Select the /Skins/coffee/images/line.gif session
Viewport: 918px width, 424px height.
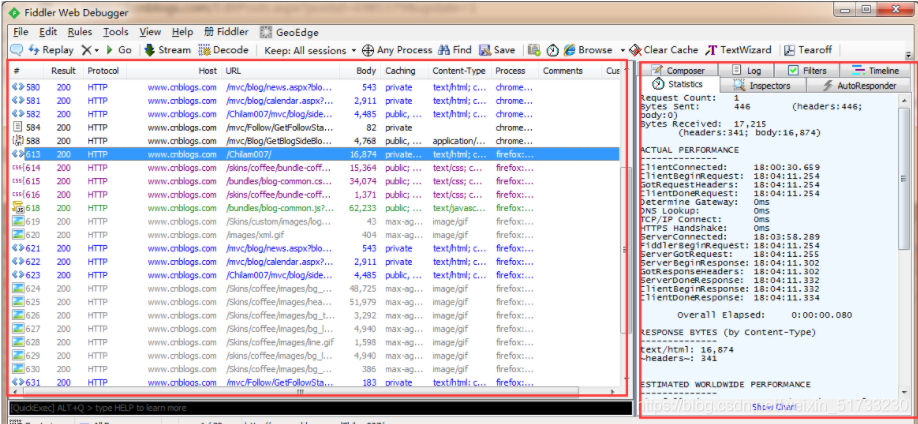coord(315,342)
